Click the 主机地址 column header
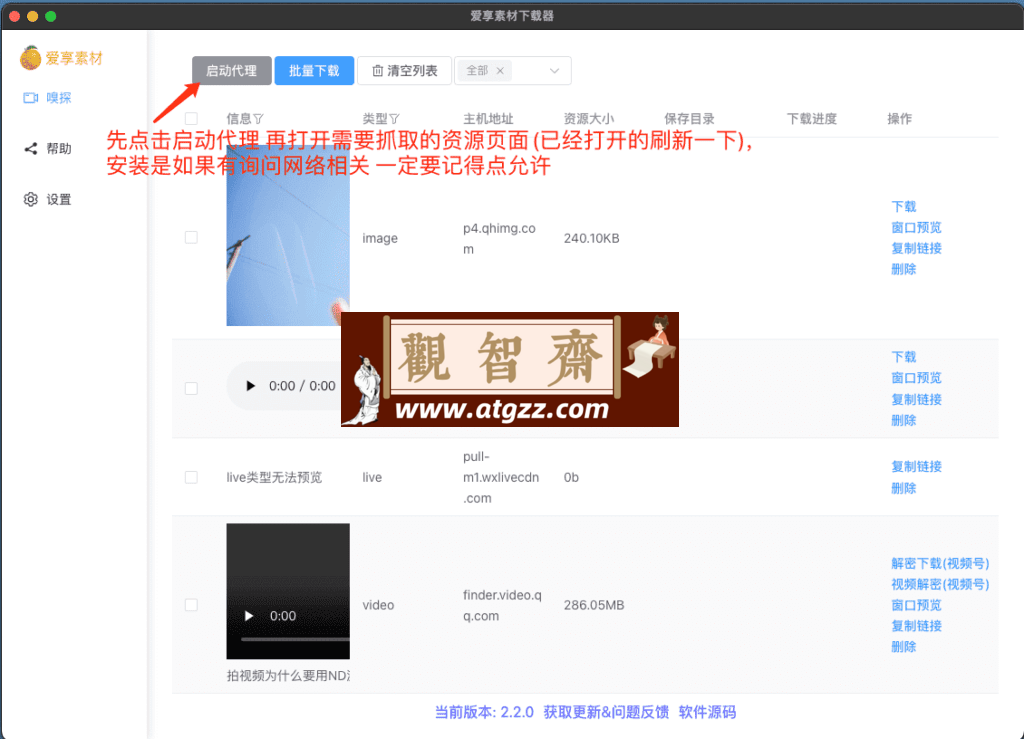This screenshot has width=1024, height=739. coord(488,119)
